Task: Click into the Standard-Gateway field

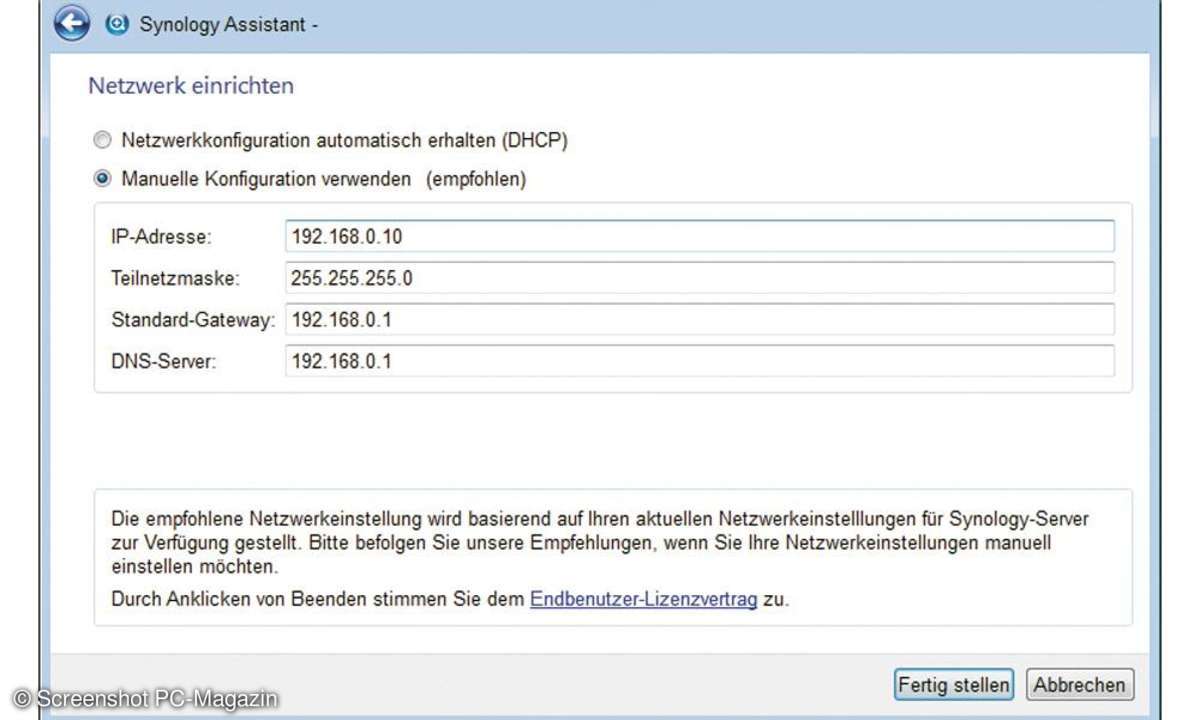Action: pyautogui.click(x=699, y=319)
